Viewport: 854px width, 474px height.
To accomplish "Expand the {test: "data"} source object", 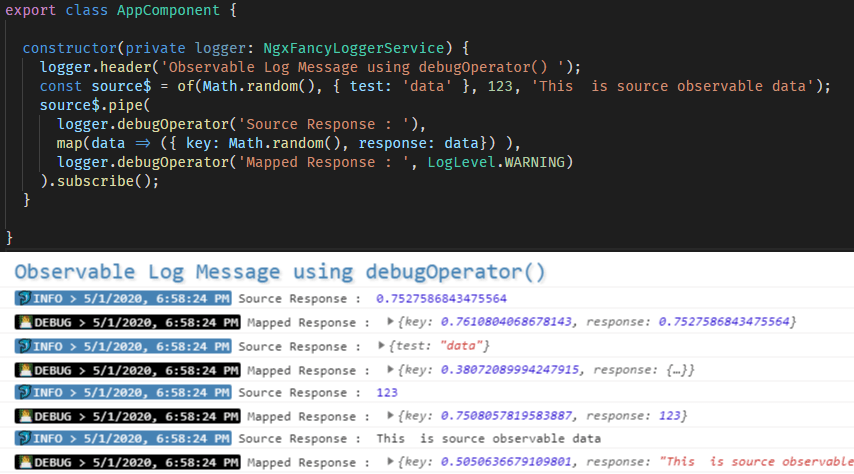I will click(x=381, y=345).
